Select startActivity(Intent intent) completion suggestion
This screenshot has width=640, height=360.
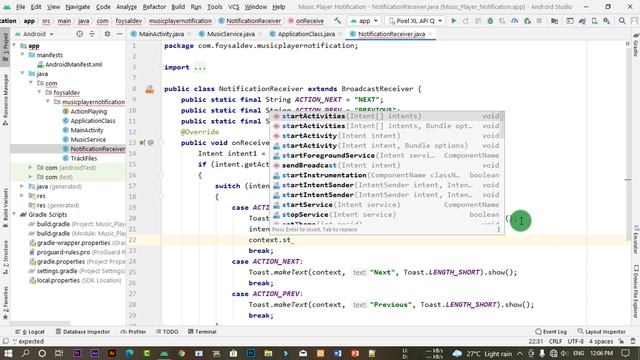[387, 136]
